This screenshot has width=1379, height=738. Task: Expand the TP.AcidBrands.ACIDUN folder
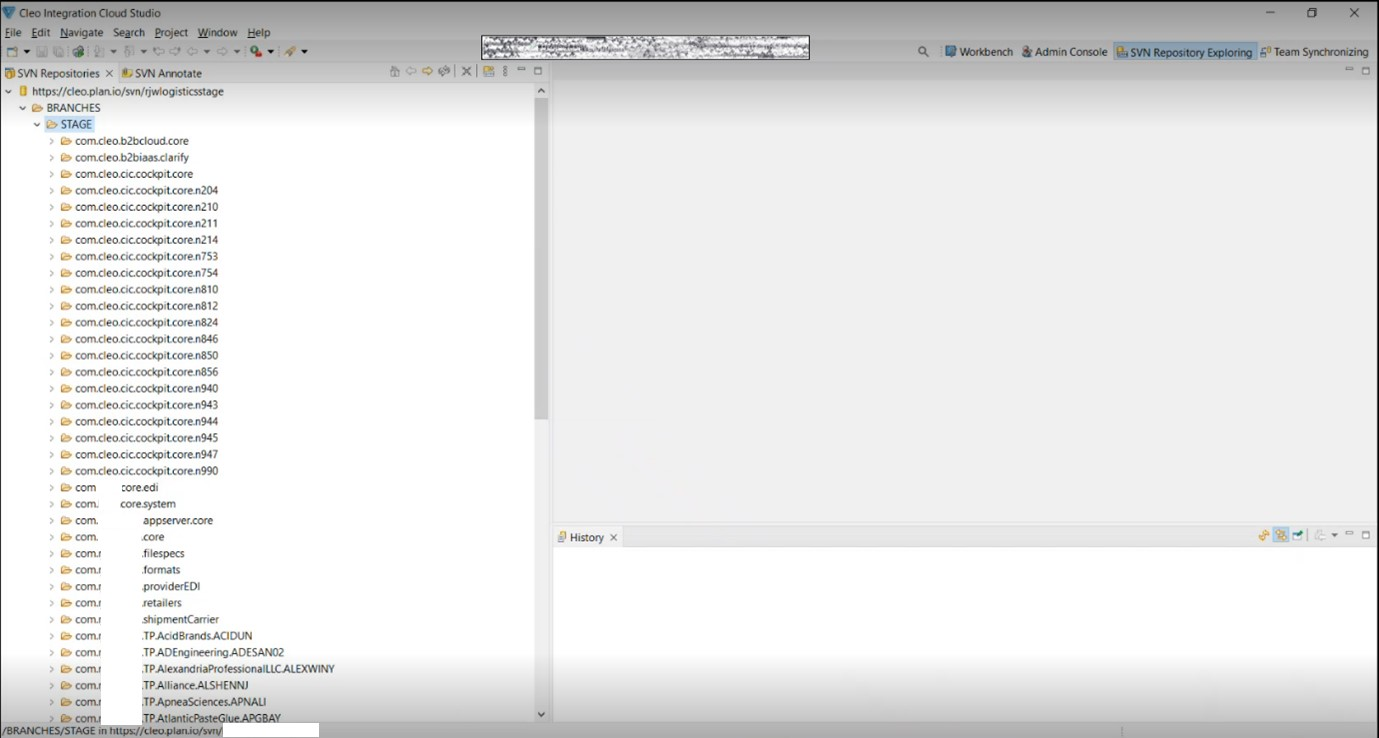52,636
